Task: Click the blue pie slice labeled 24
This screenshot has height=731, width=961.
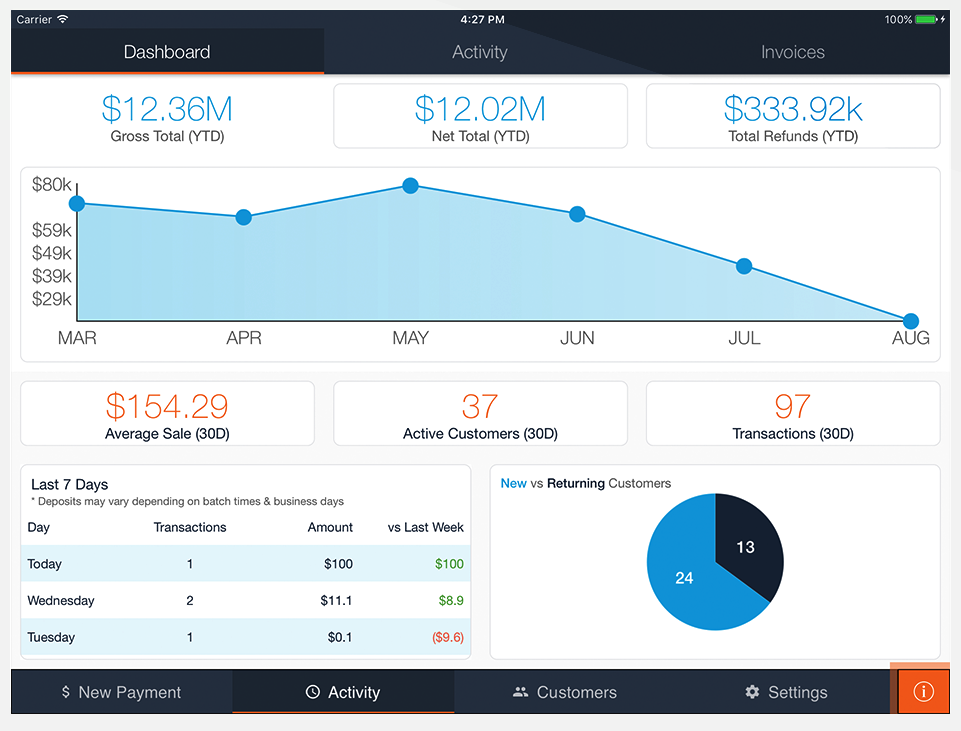Action: tap(686, 580)
